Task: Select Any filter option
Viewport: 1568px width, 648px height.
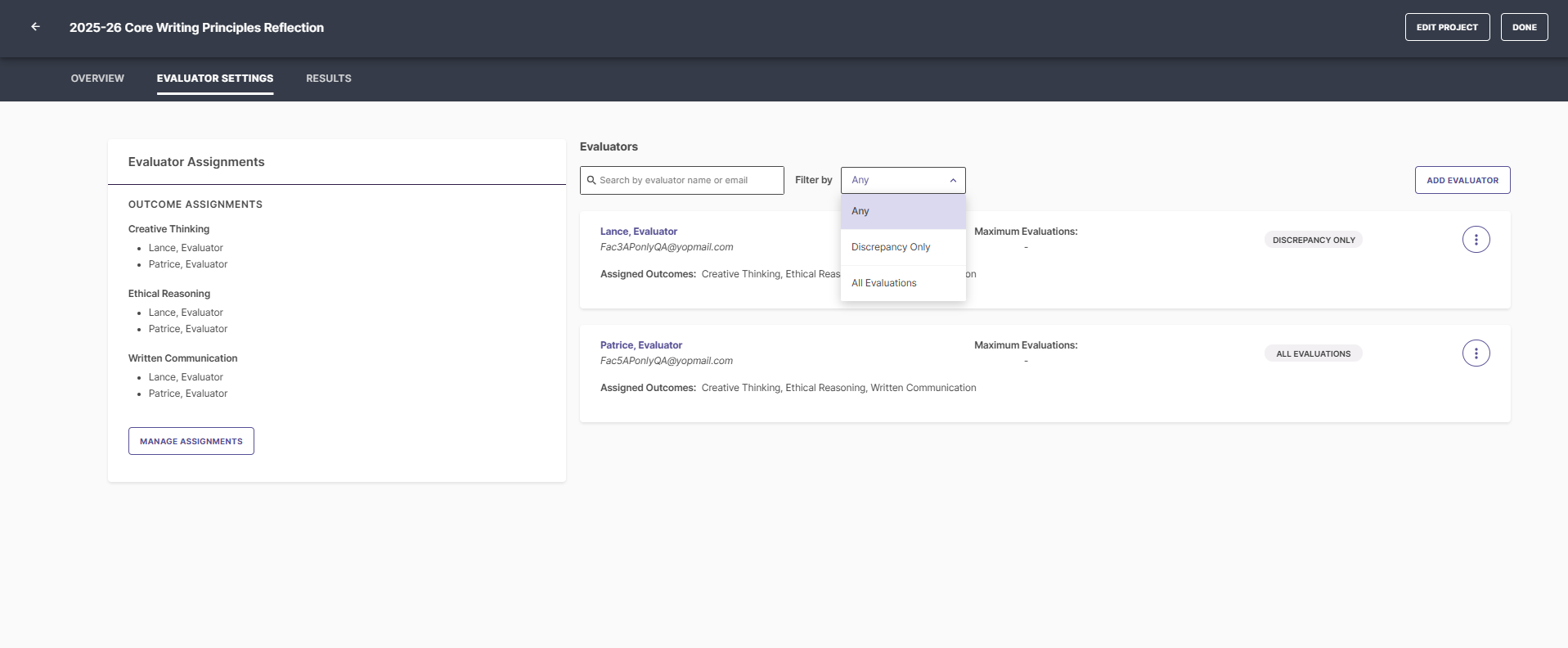Action: point(903,211)
